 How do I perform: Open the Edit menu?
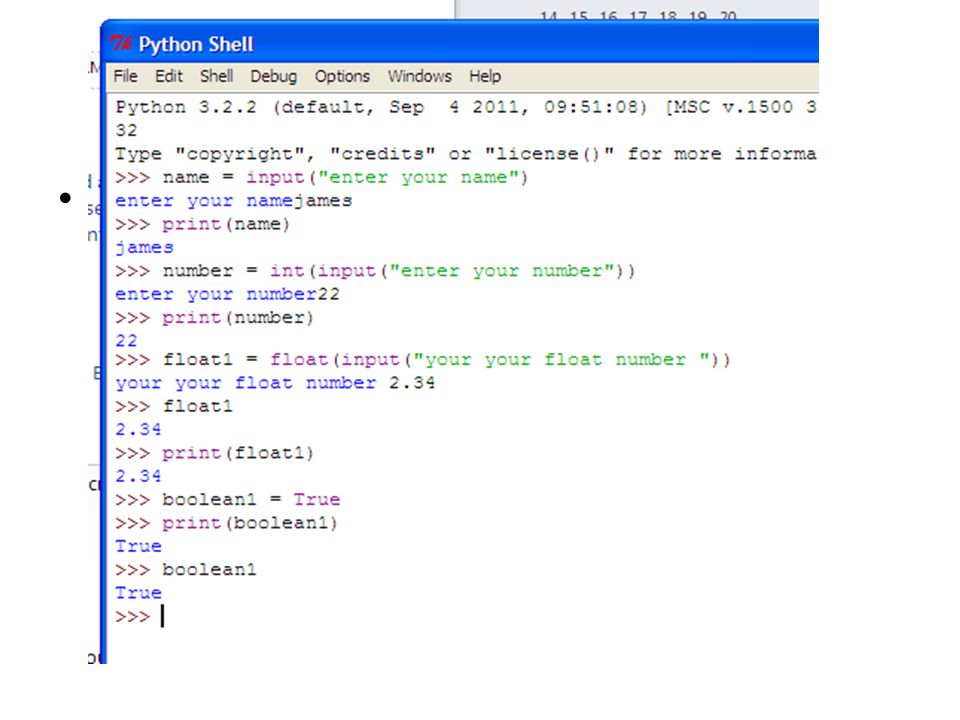(168, 77)
